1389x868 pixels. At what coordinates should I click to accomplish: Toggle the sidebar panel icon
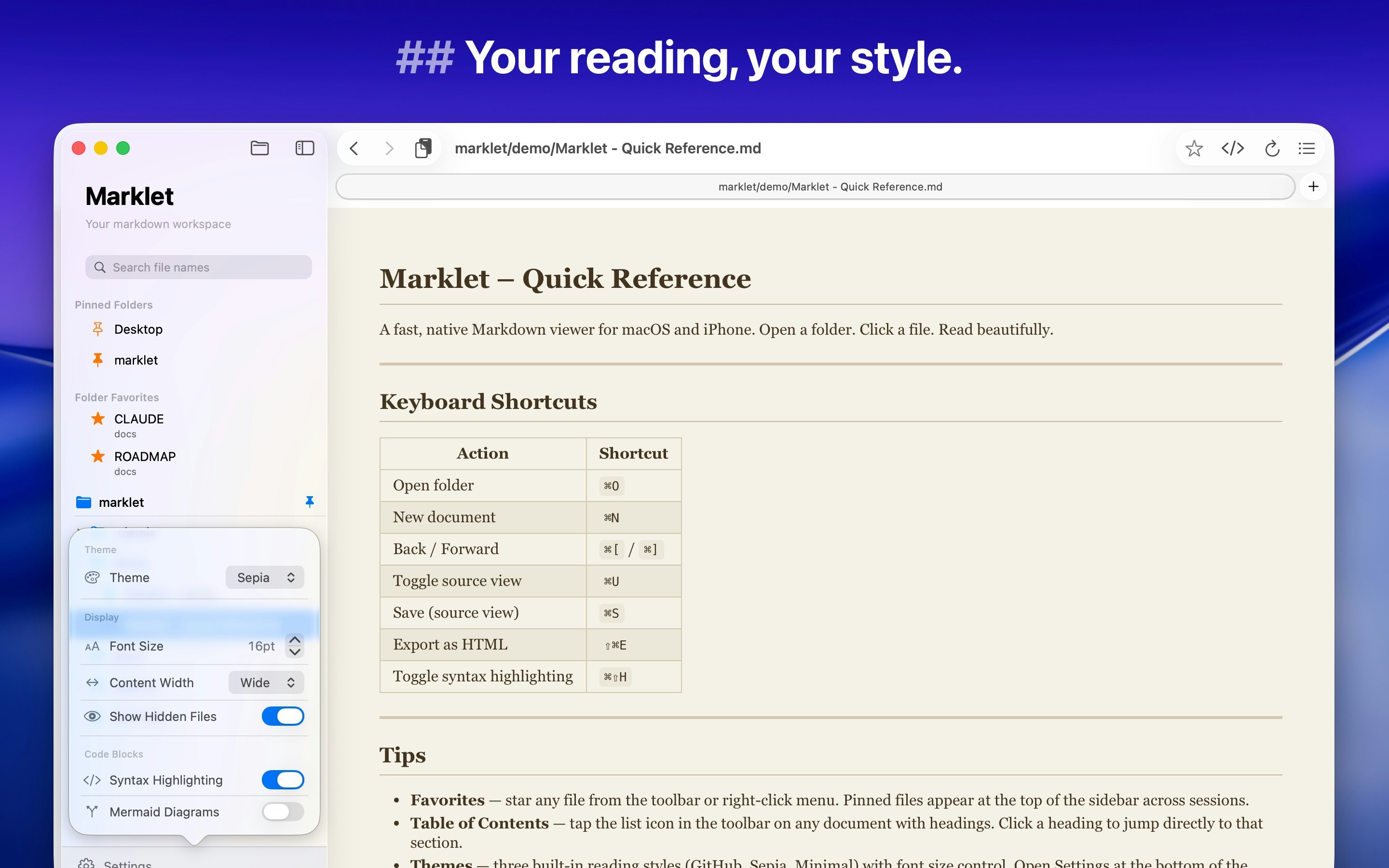(304, 148)
